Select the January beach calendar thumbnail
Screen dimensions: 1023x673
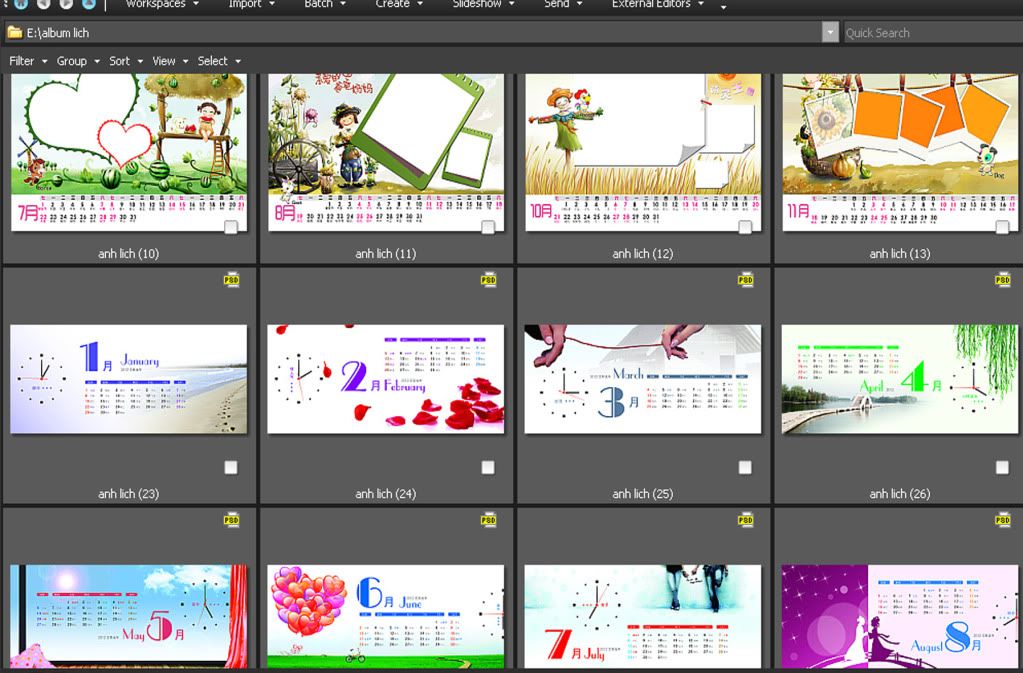point(129,379)
